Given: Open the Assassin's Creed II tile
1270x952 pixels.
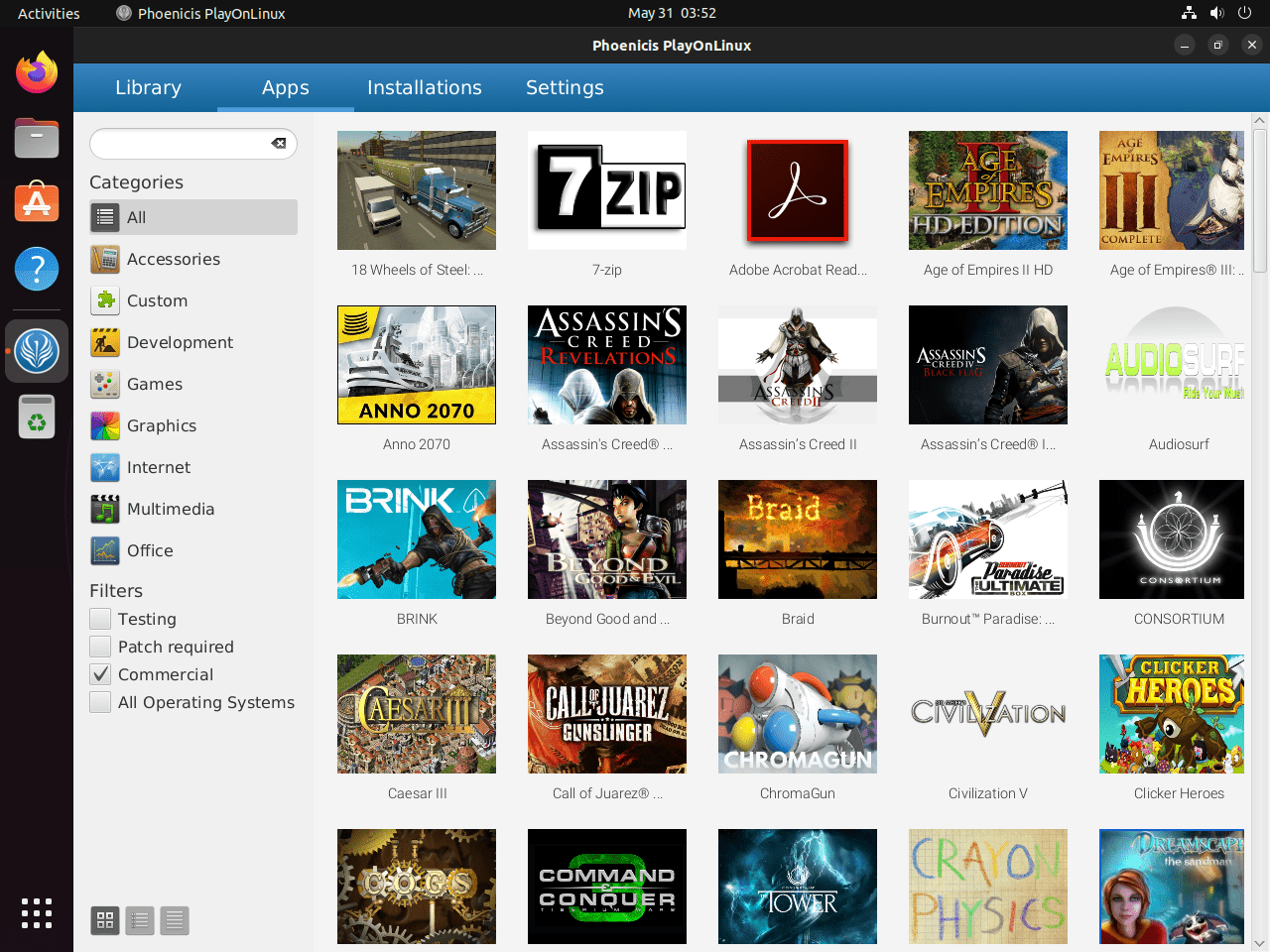Looking at the screenshot, I should (798, 365).
